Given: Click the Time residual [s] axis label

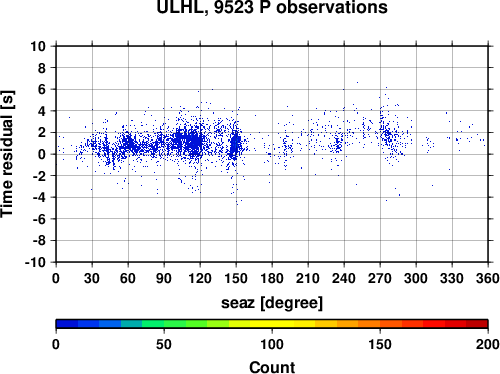Looking at the screenshot, I should pos(7,154).
